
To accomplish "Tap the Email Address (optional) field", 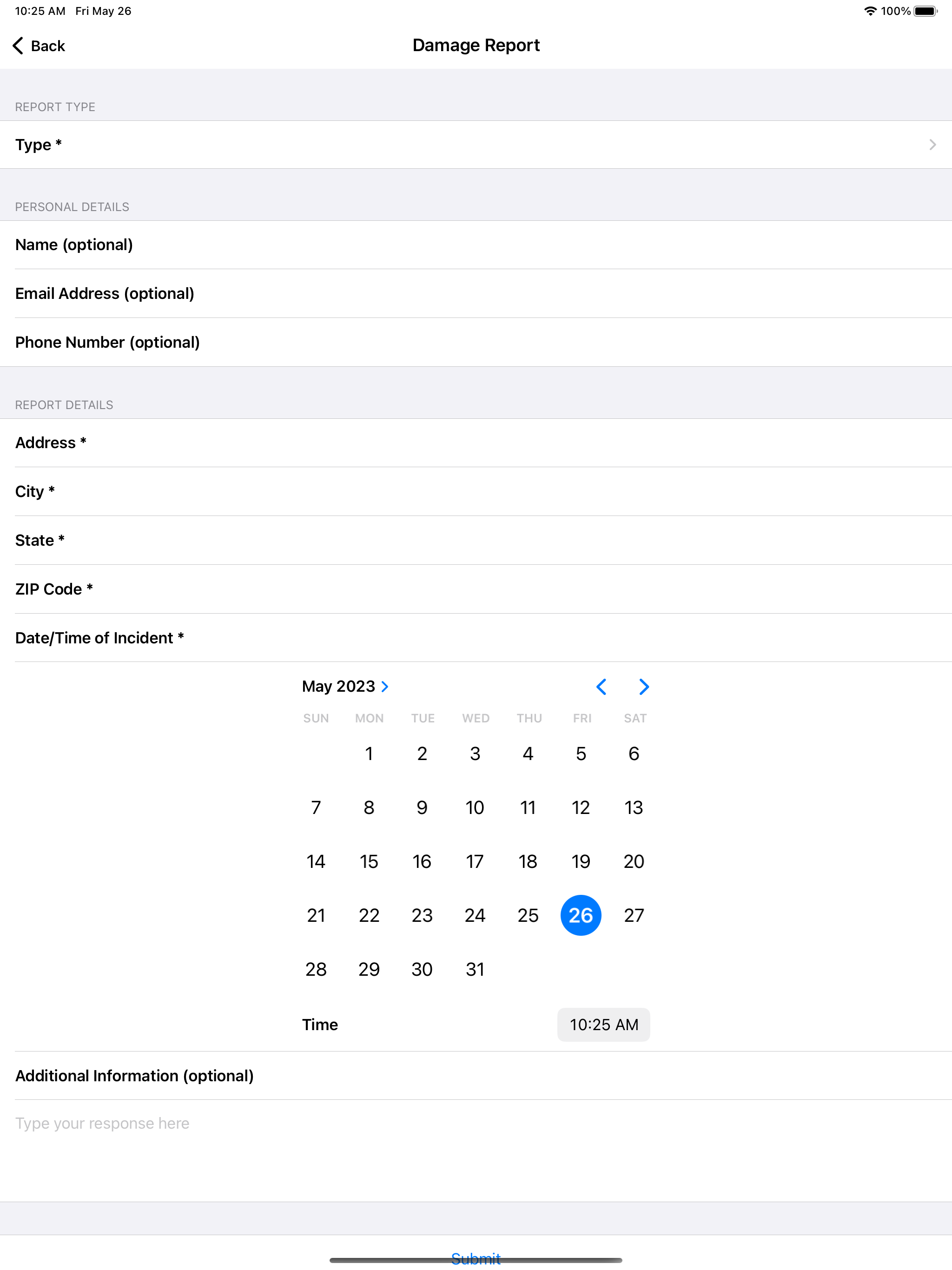I will 476,293.
